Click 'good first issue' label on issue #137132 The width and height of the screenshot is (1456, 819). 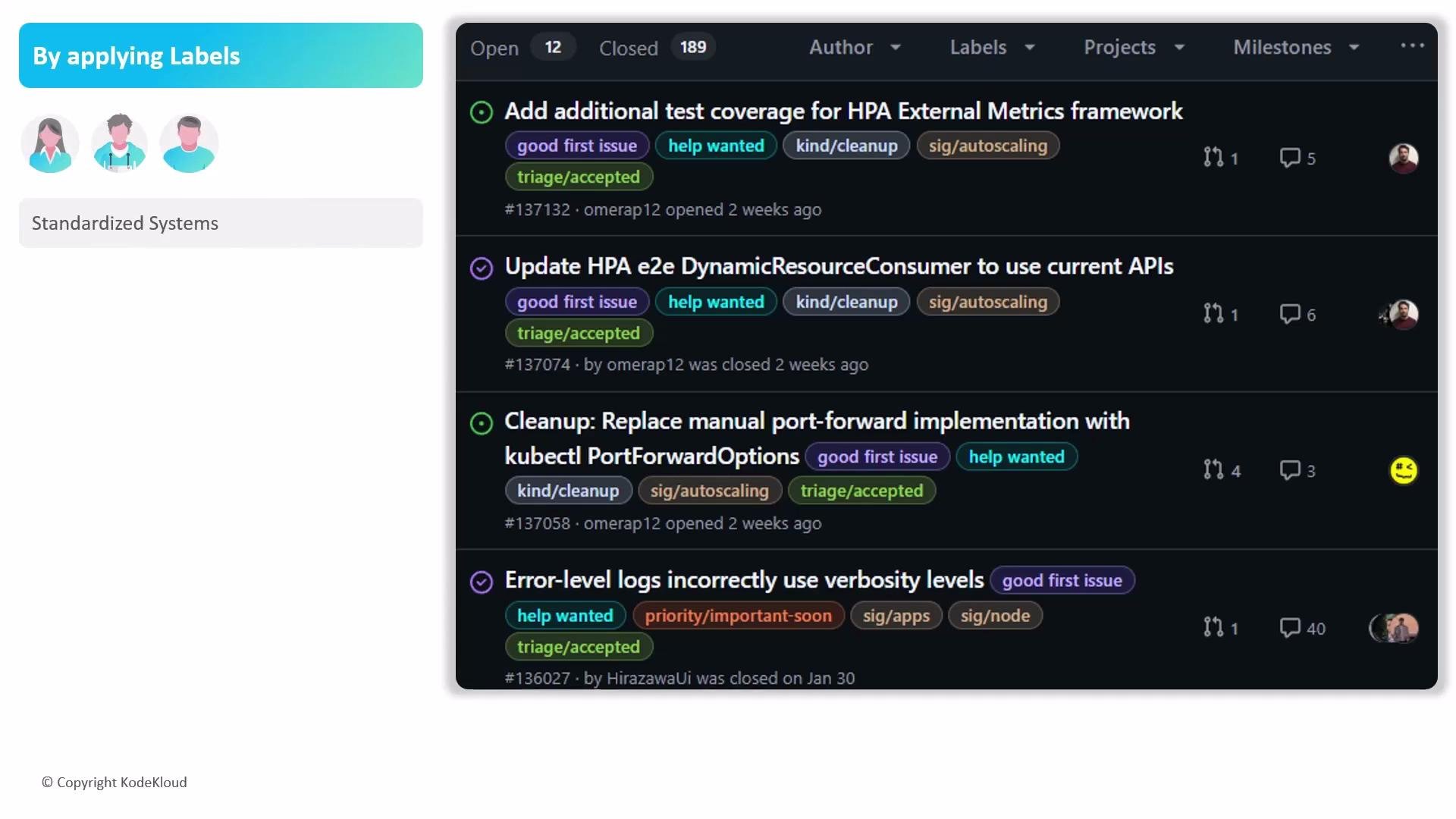click(x=577, y=146)
